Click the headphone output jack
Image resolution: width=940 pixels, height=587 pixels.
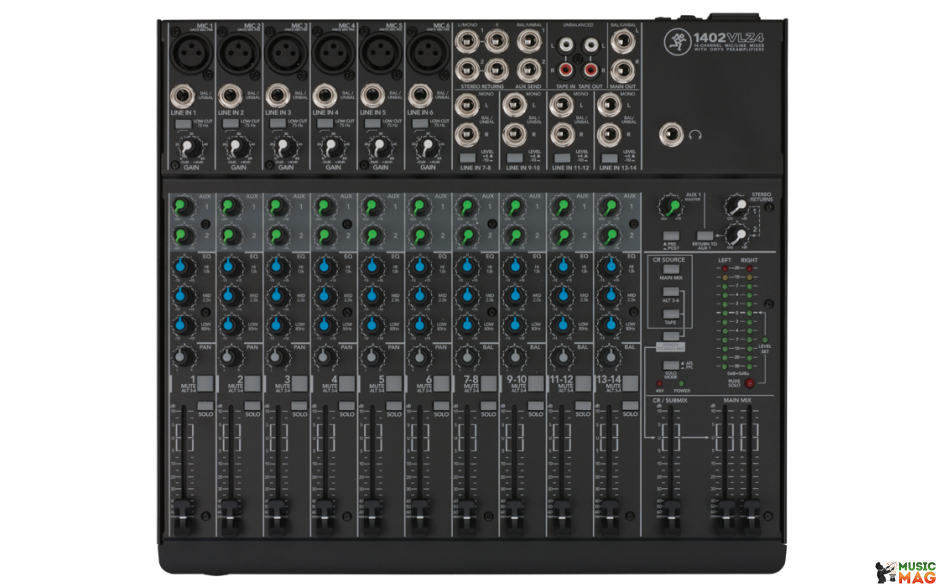coord(671,136)
